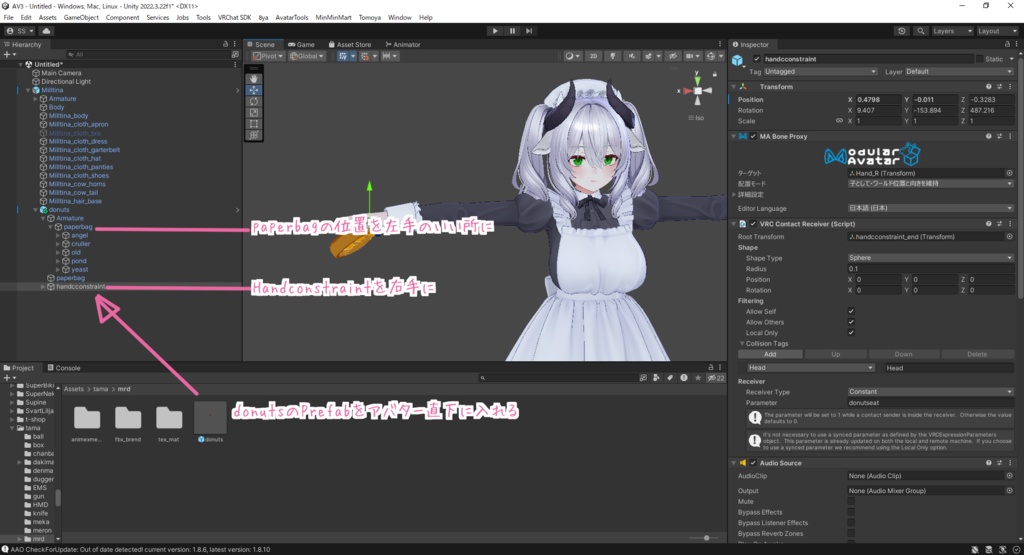The width and height of the screenshot is (1024, 555).
Task: Open the File menu
Action: pyautogui.click(x=8, y=18)
